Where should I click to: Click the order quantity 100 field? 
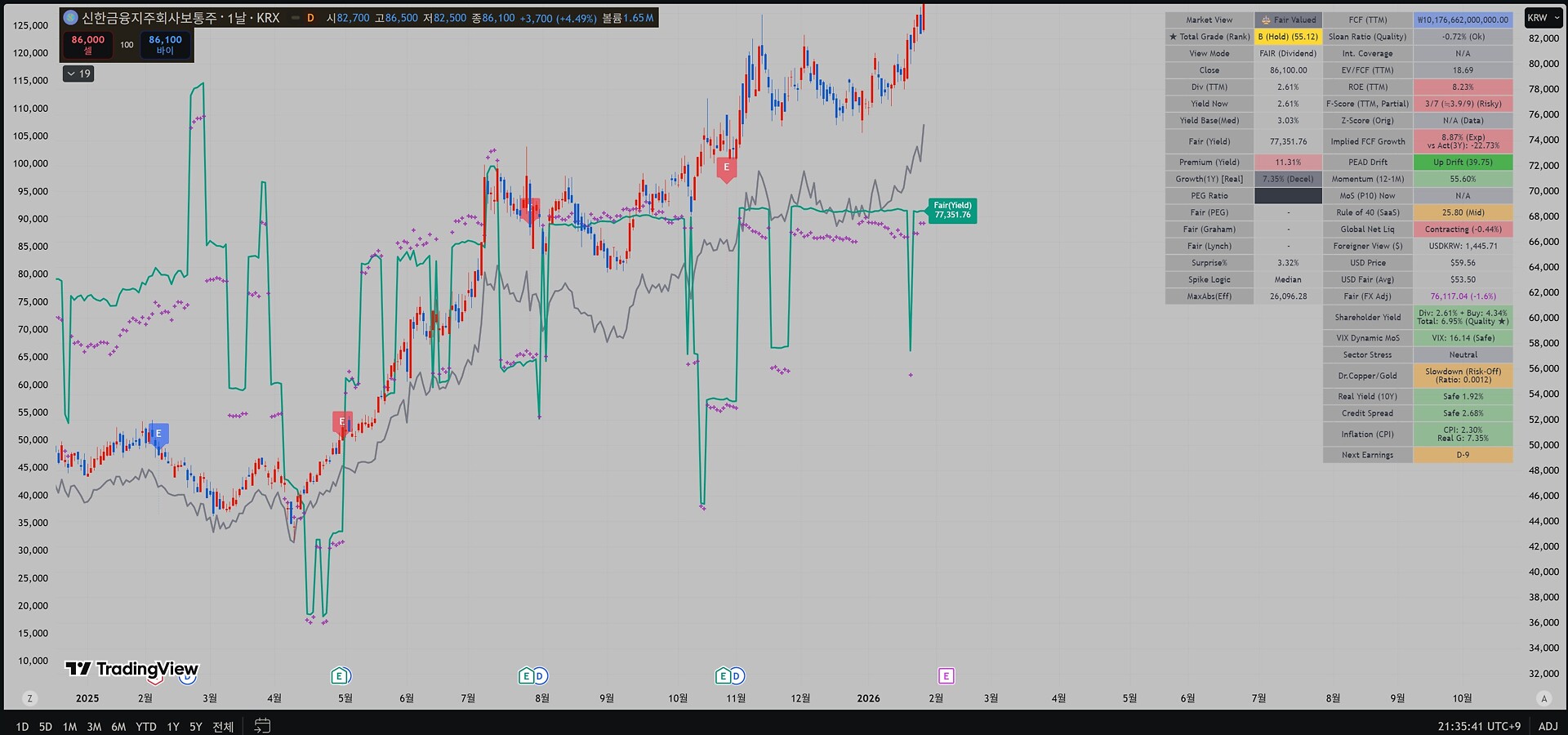point(127,45)
